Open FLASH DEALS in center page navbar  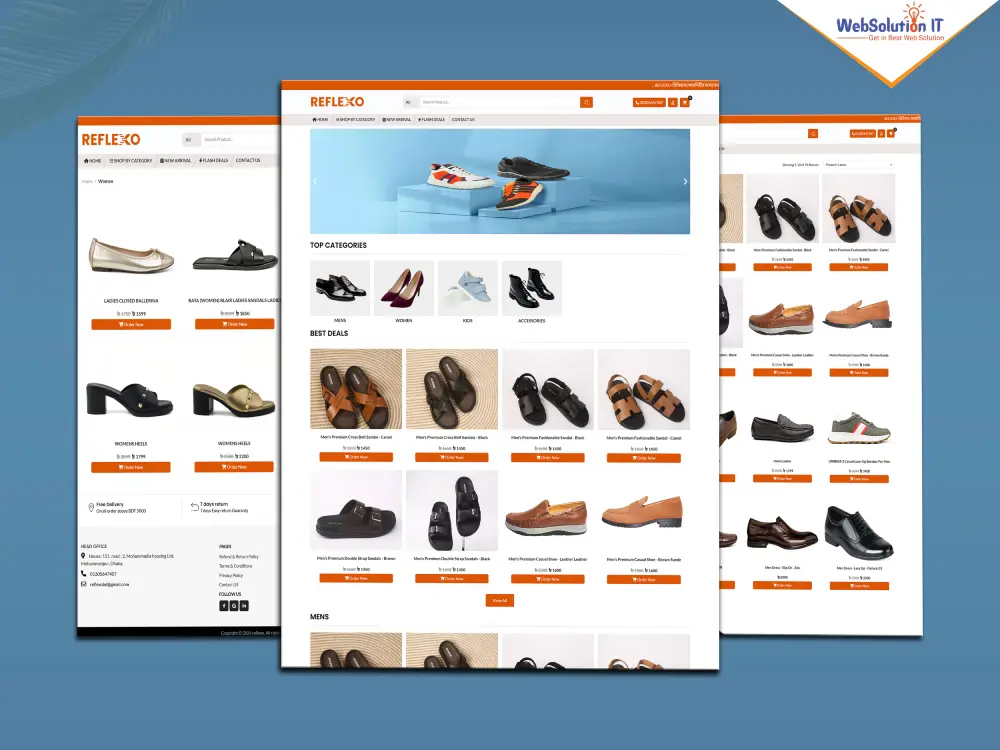[x=431, y=119]
